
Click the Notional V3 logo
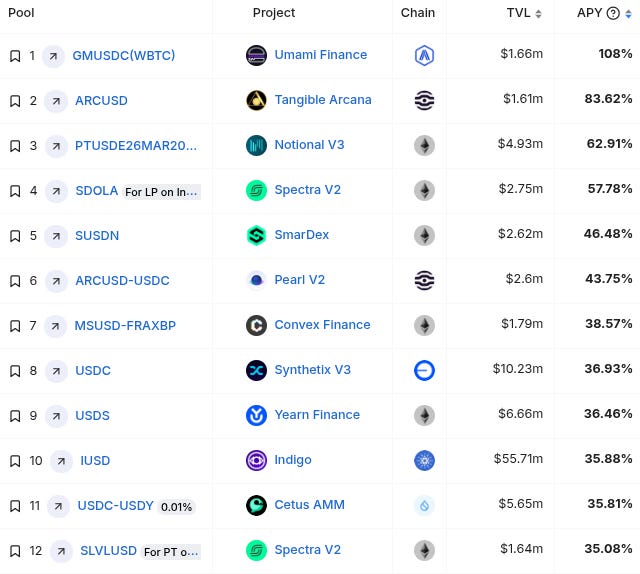256,145
